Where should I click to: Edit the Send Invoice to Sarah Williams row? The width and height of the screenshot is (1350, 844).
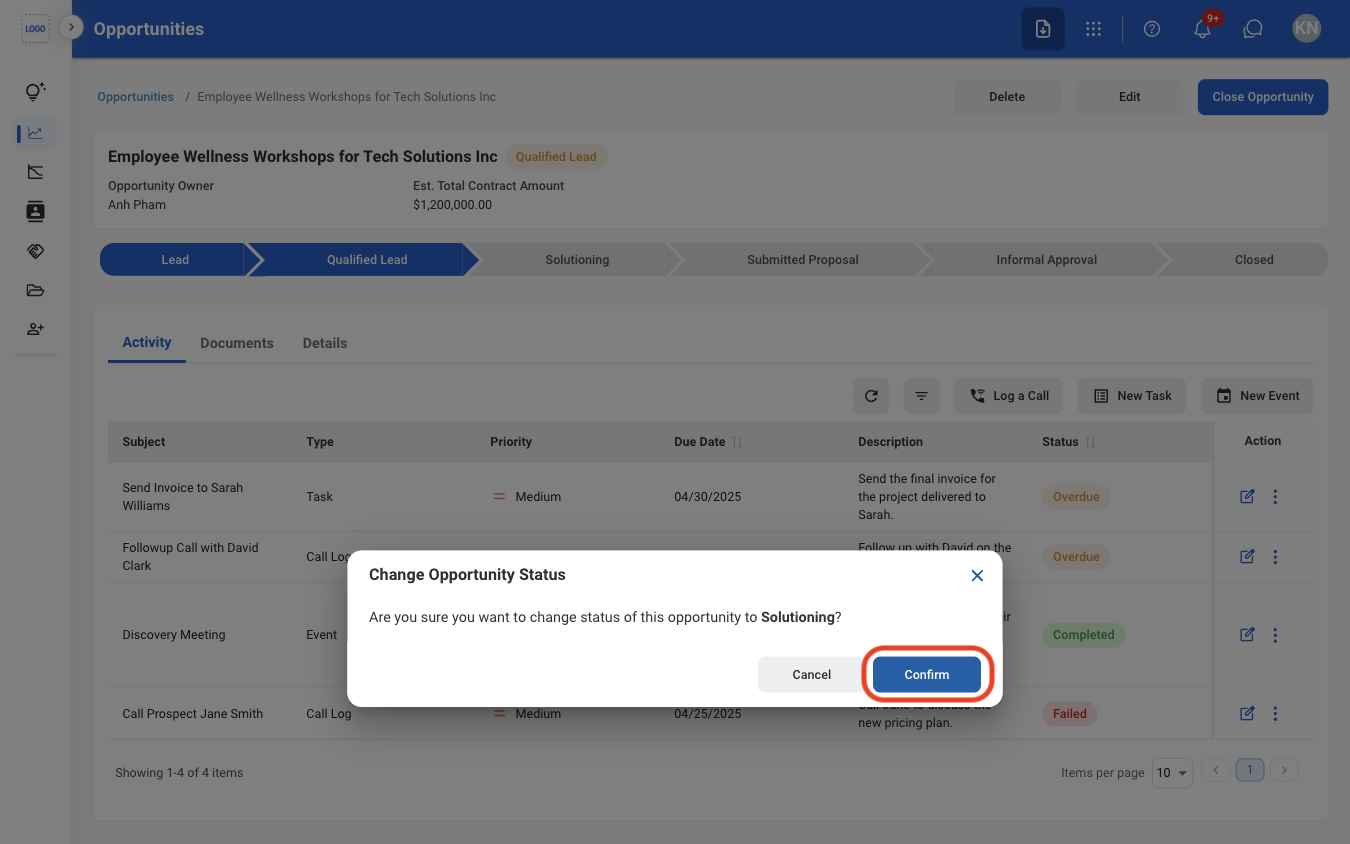click(1247, 497)
